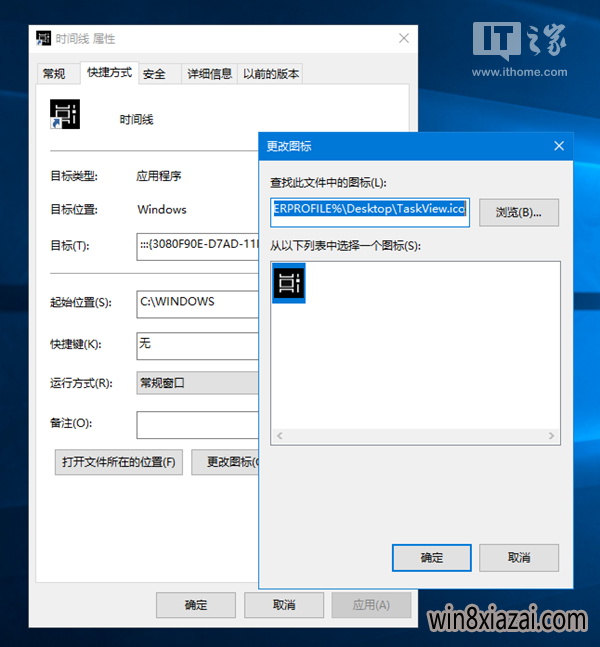Screen dimensions: 600x647
Task: Click the 从以下列表中选择一个图标(S) label
Action: point(345,246)
